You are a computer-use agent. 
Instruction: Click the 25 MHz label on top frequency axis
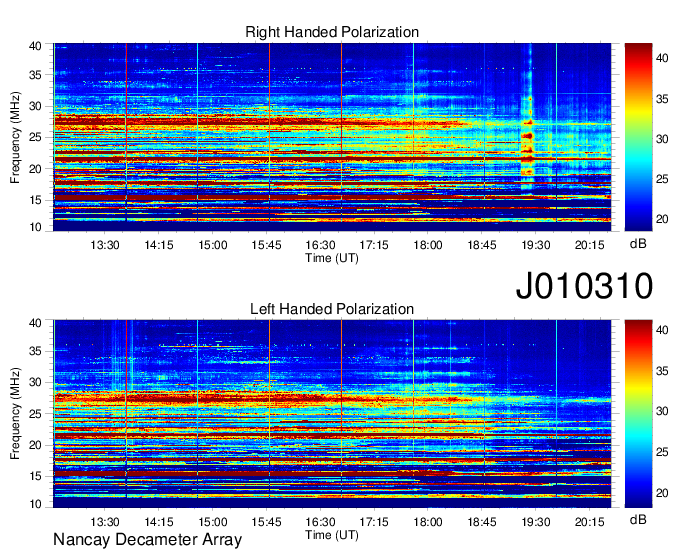(x=36, y=137)
